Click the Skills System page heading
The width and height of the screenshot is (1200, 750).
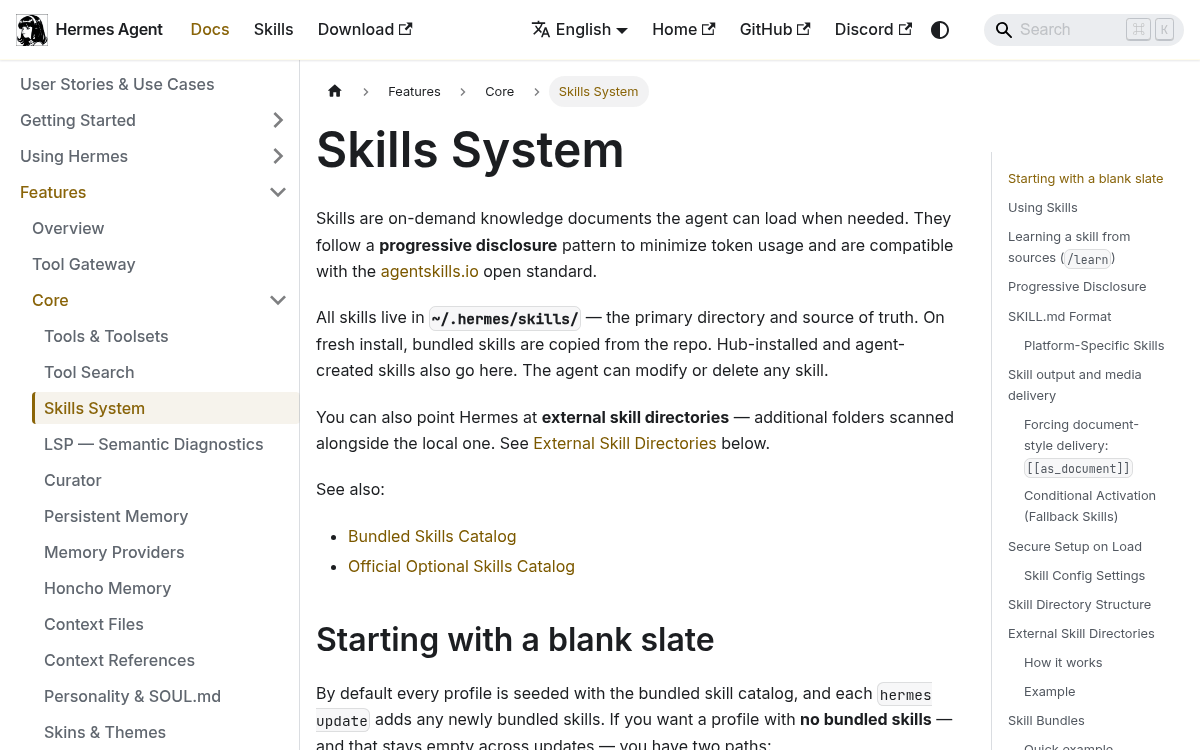point(470,150)
